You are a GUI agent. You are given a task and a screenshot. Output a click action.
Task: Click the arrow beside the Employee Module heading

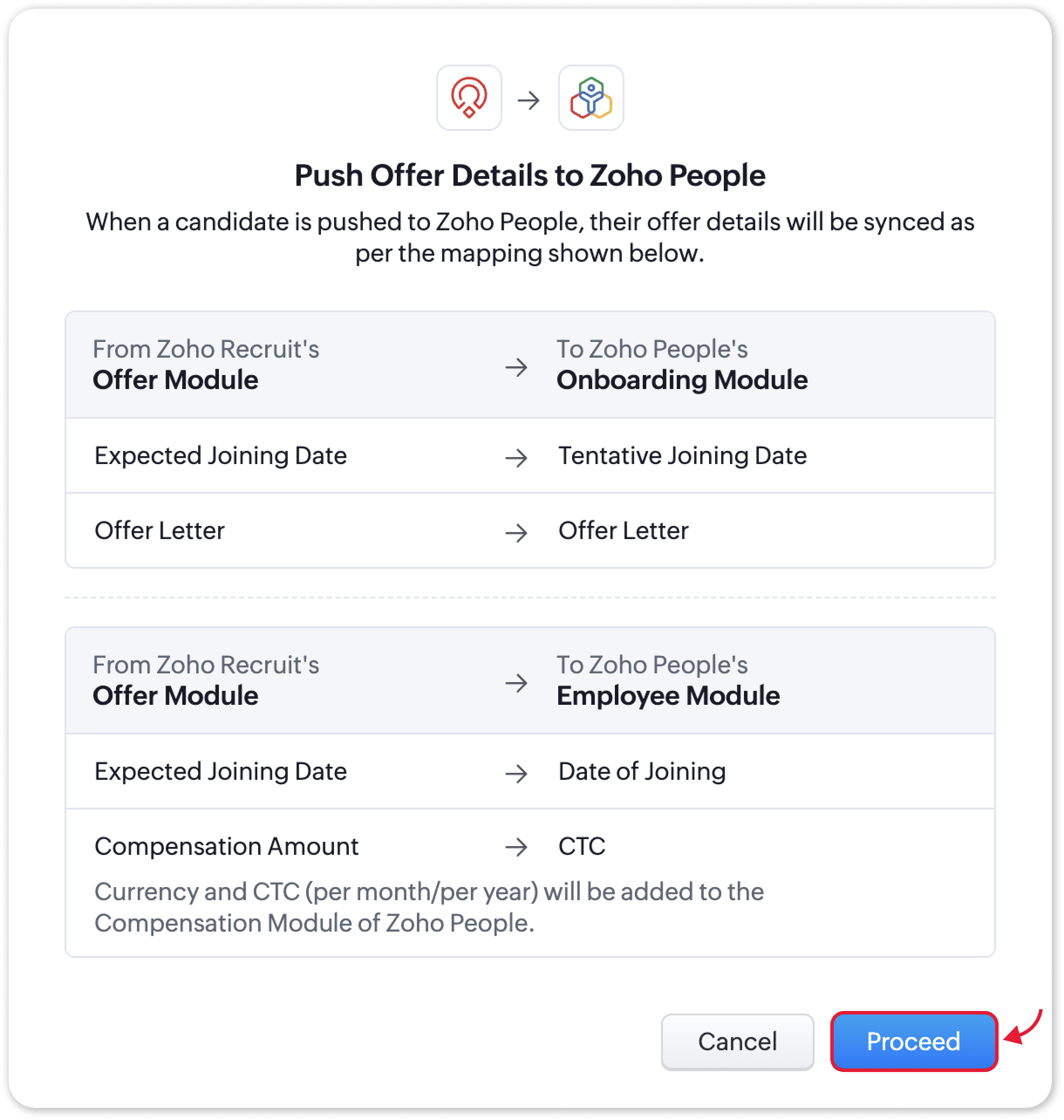tap(516, 683)
